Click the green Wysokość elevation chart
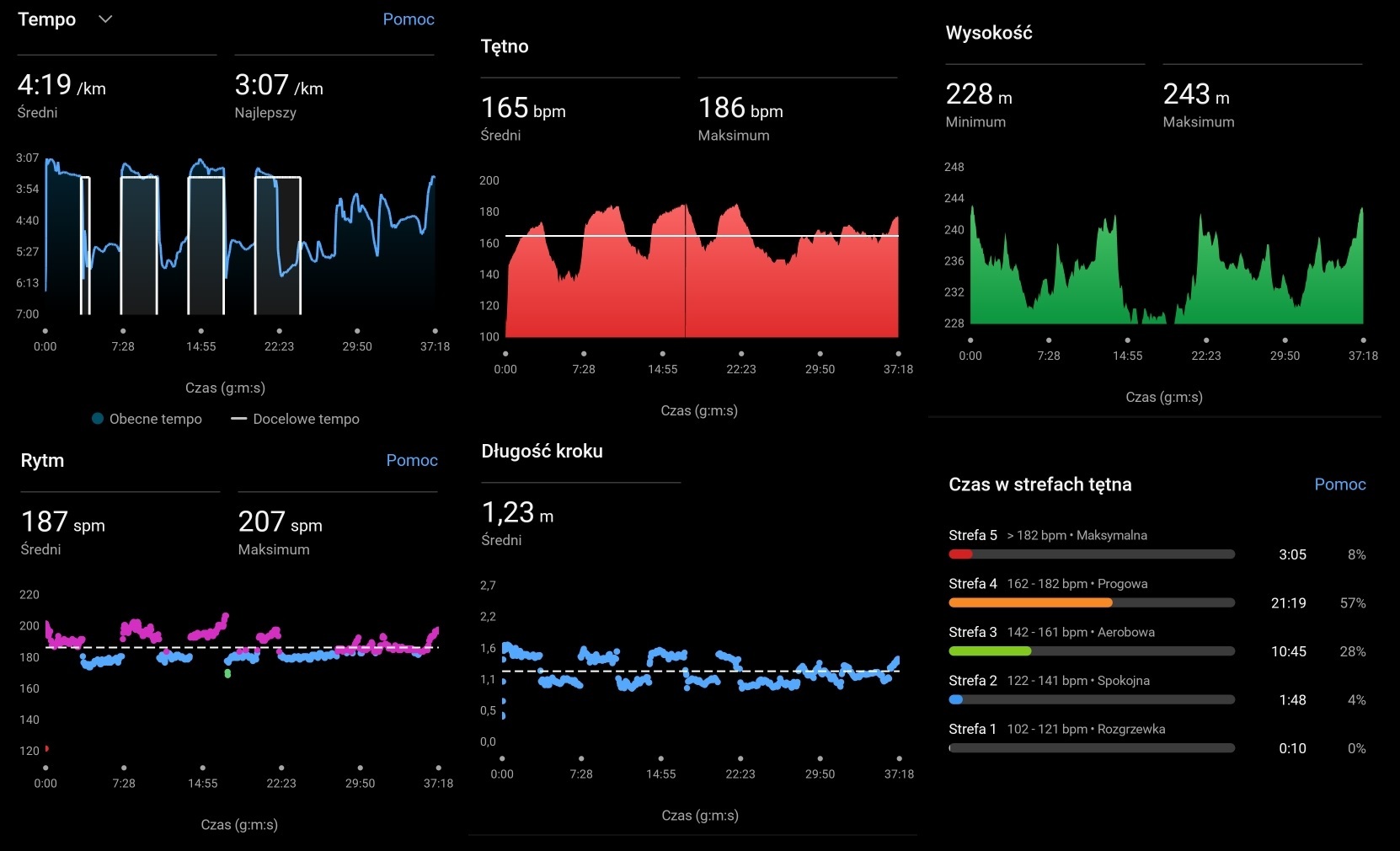 (x=1166, y=270)
